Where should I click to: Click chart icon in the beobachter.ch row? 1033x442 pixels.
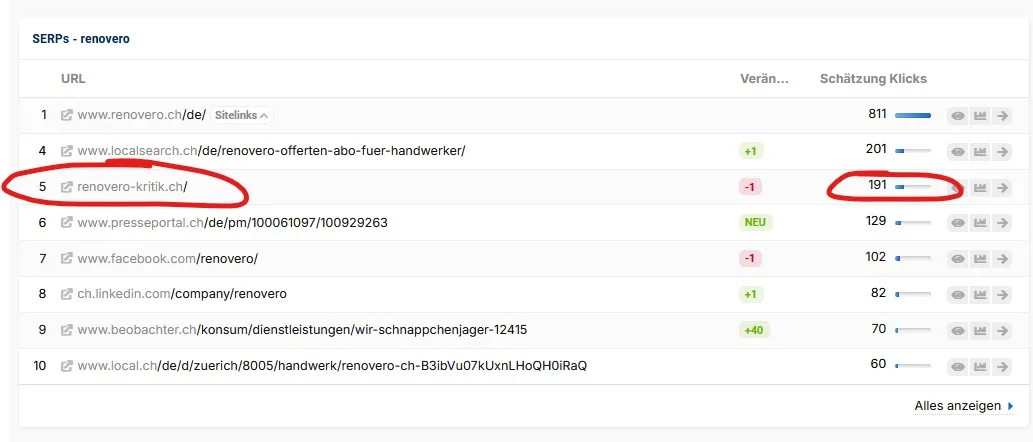coord(980,331)
